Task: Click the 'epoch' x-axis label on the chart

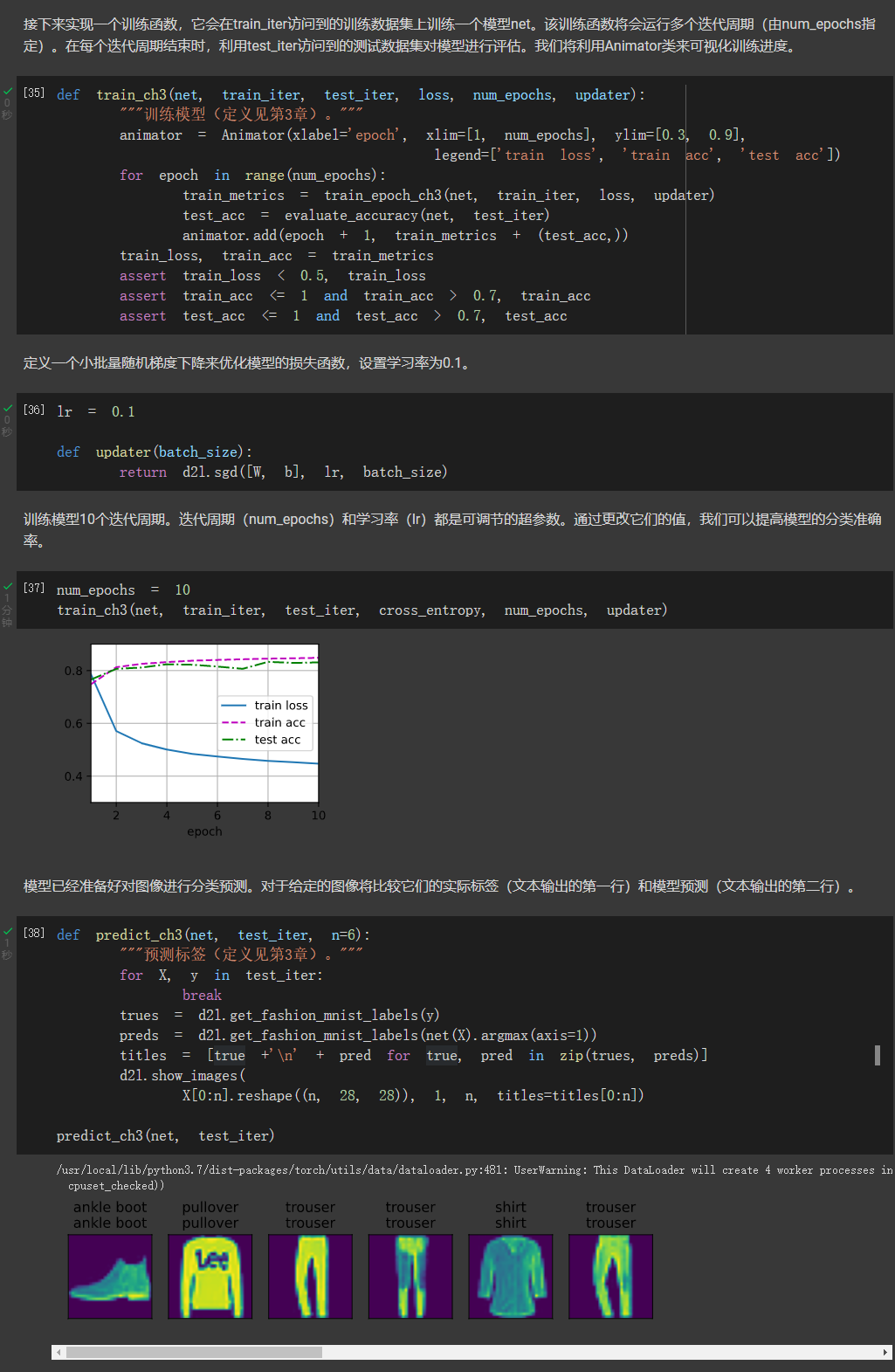Action: (x=204, y=831)
